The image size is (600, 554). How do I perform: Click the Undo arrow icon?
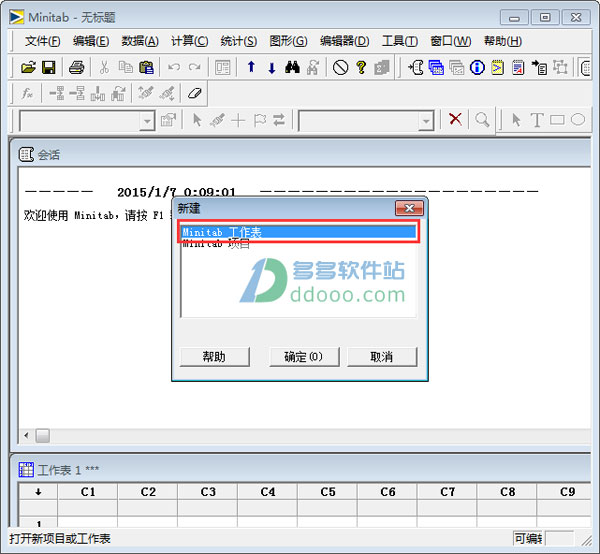pos(174,67)
